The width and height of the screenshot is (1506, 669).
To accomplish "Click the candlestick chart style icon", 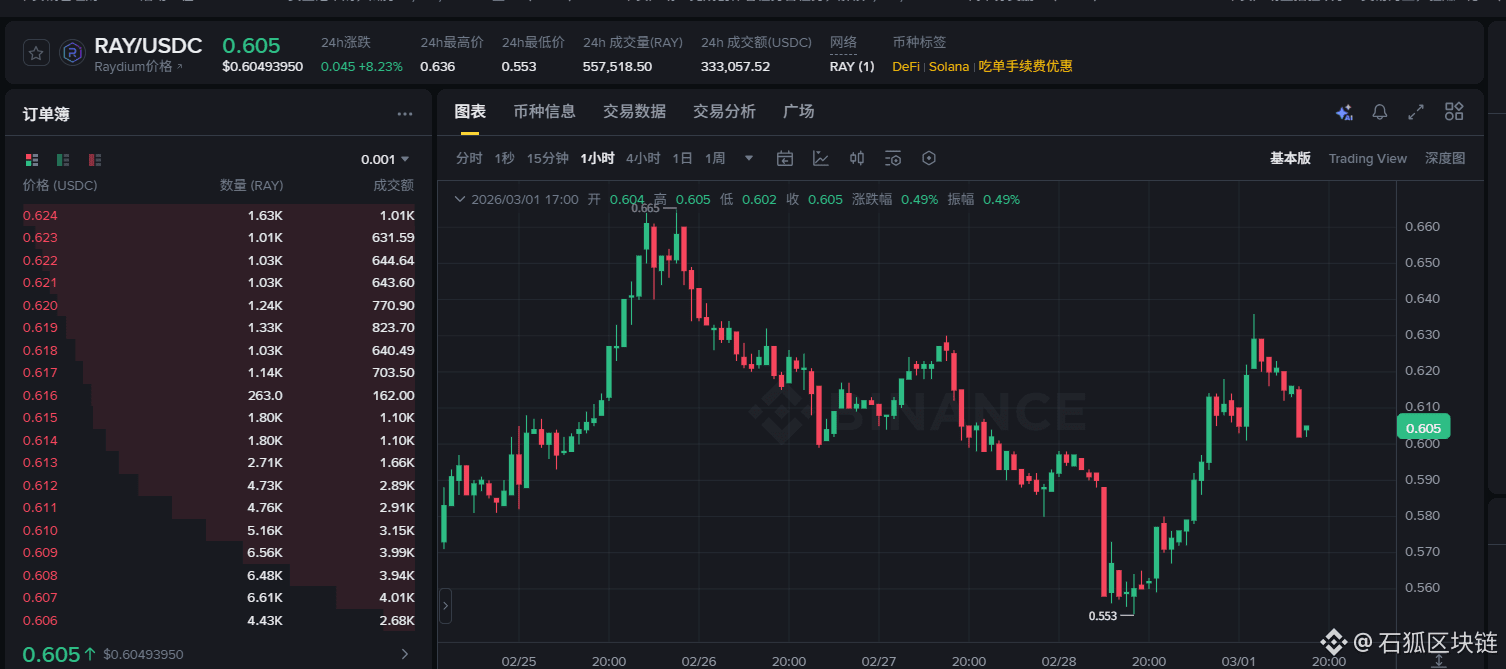I will 857,158.
